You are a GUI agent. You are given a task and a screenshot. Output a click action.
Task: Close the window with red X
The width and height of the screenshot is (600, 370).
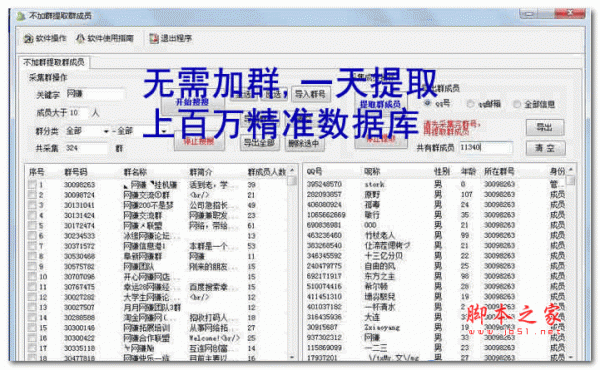point(570,13)
